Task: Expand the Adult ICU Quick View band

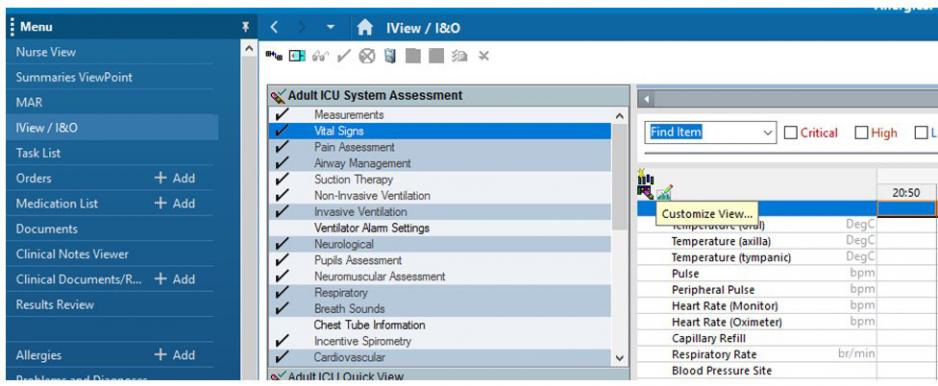Action: [449, 376]
